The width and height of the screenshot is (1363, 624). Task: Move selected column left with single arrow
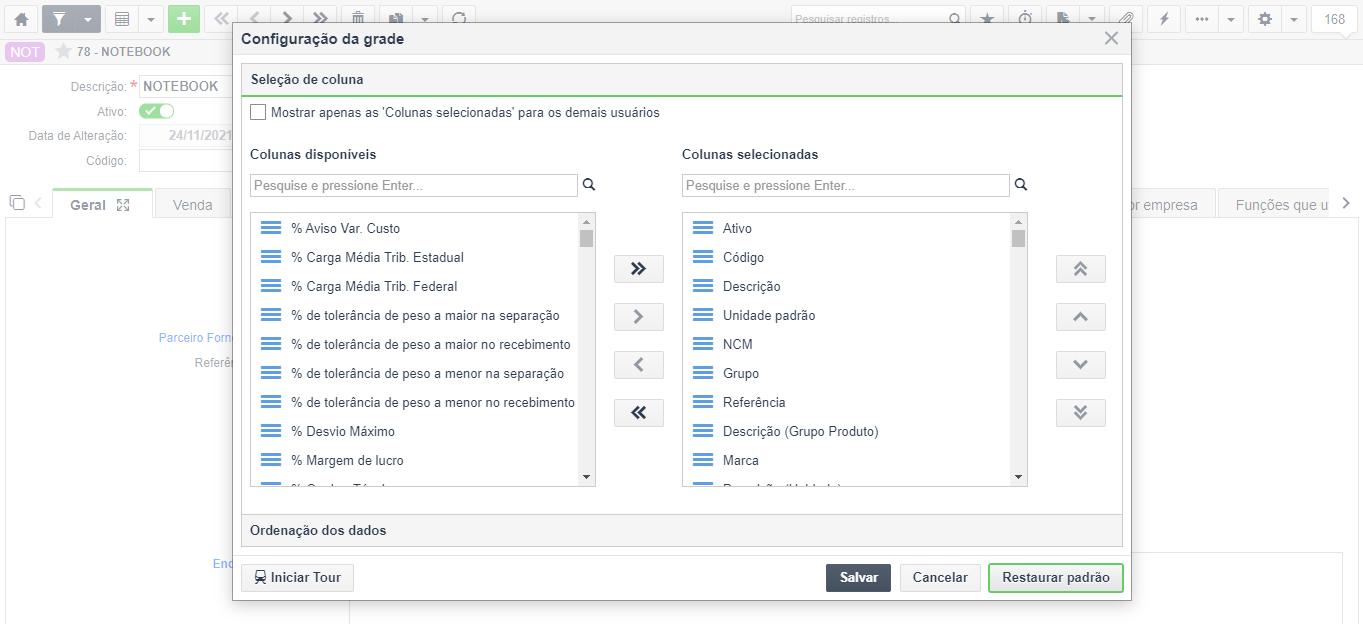[x=639, y=364]
